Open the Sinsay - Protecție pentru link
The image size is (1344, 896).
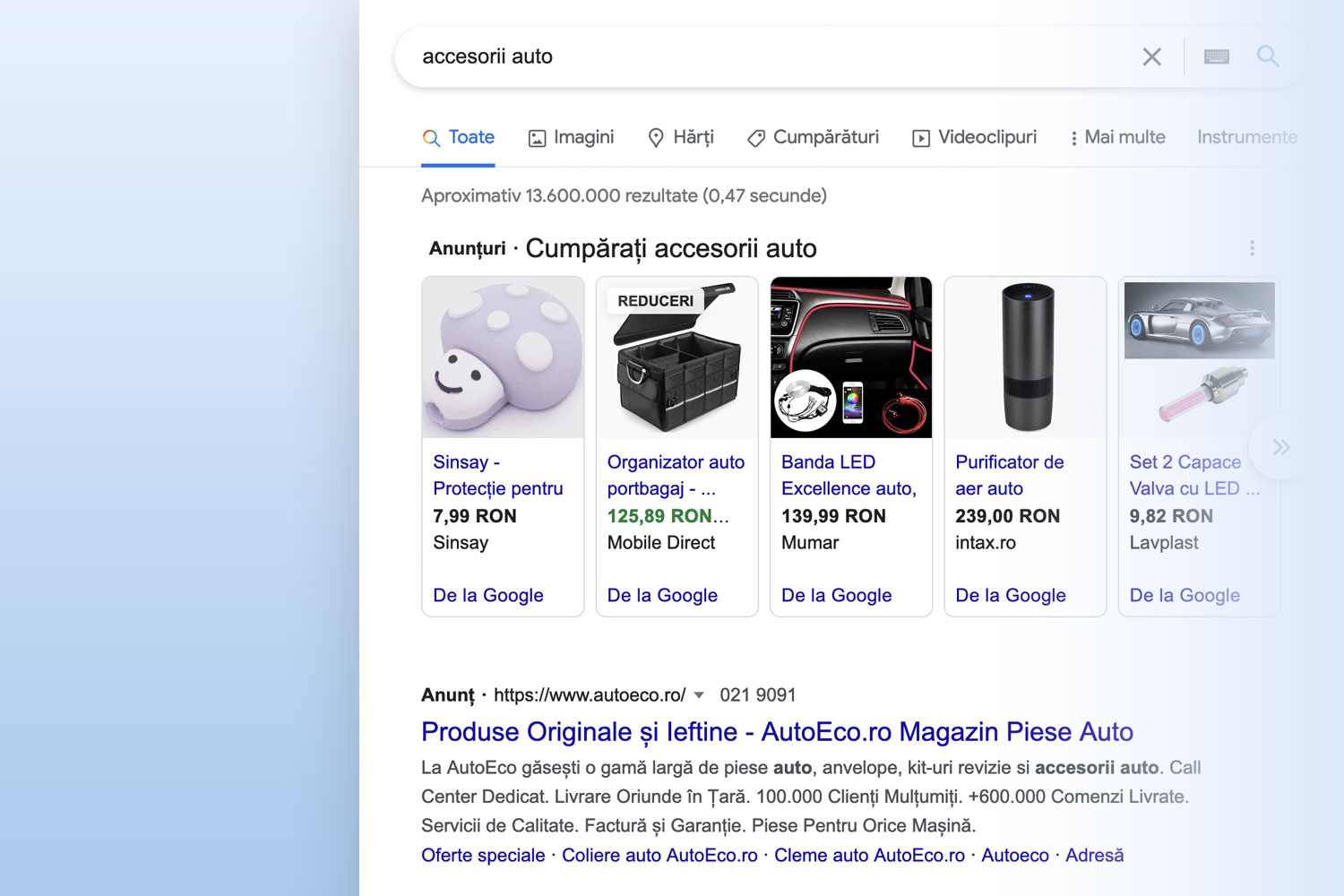tap(498, 476)
